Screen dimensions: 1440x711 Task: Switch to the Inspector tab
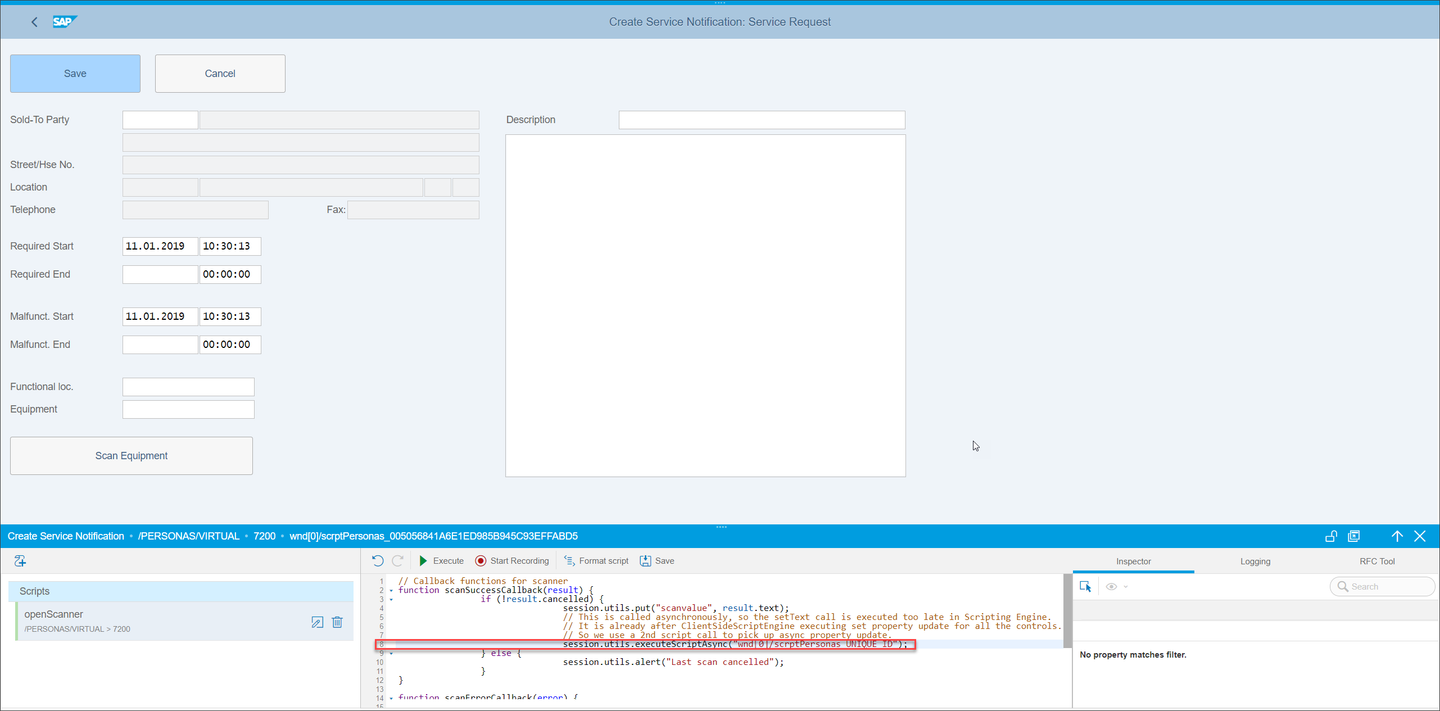1134,561
